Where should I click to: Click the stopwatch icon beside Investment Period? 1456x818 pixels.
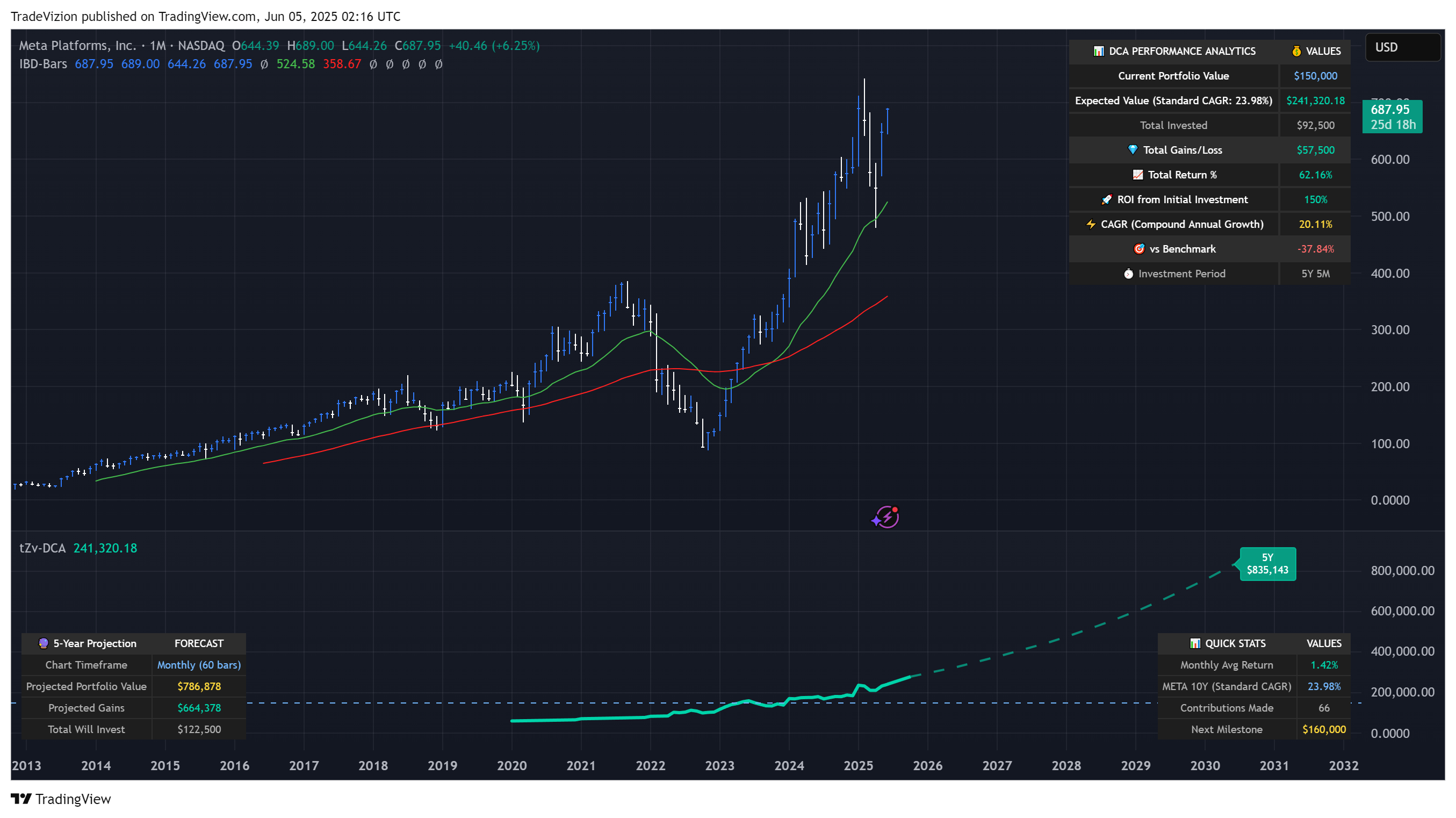tap(1128, 274)
